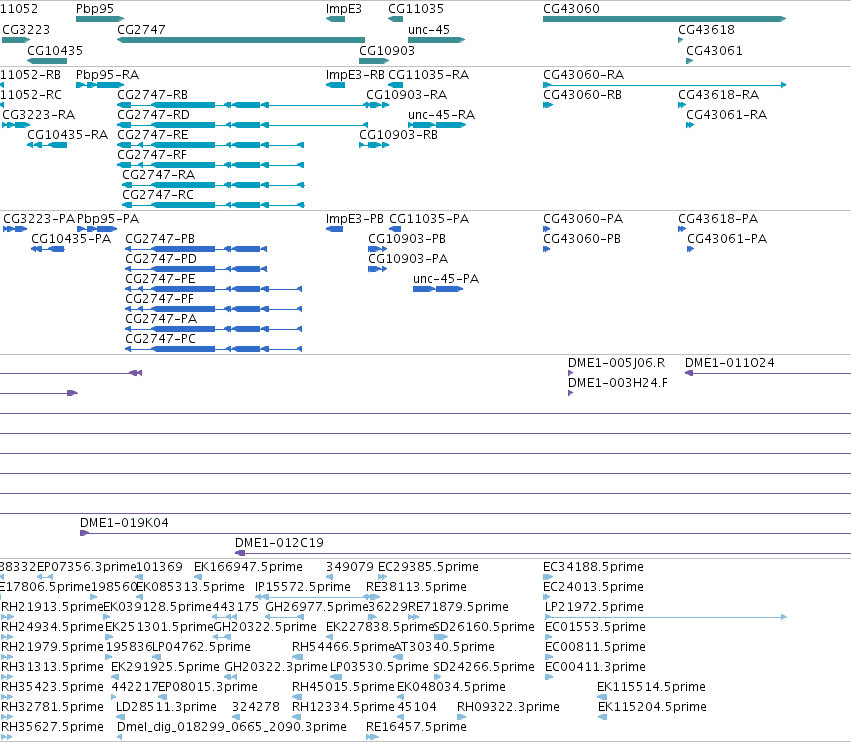Click the CG11035-RA transcript label
Image resolution: width=851 pixels, height=742 pixels.
point(429,74)
